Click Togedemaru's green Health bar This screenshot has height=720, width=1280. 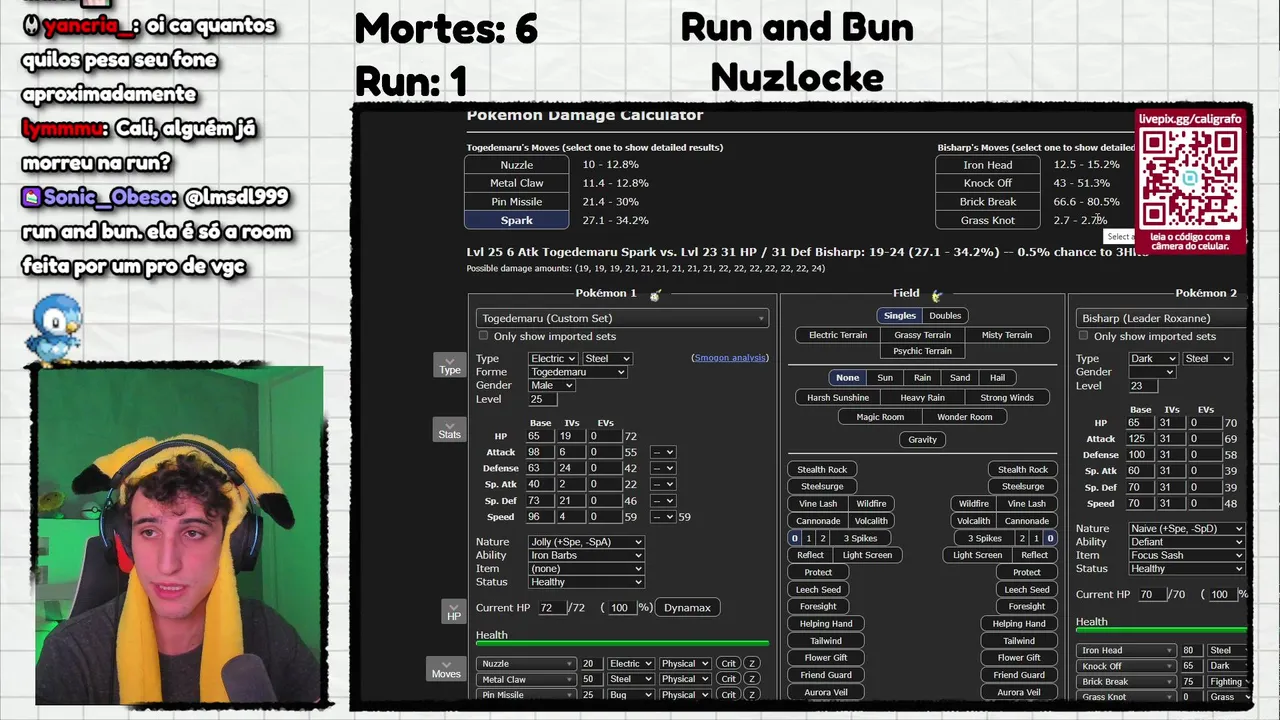pos(622,643)
